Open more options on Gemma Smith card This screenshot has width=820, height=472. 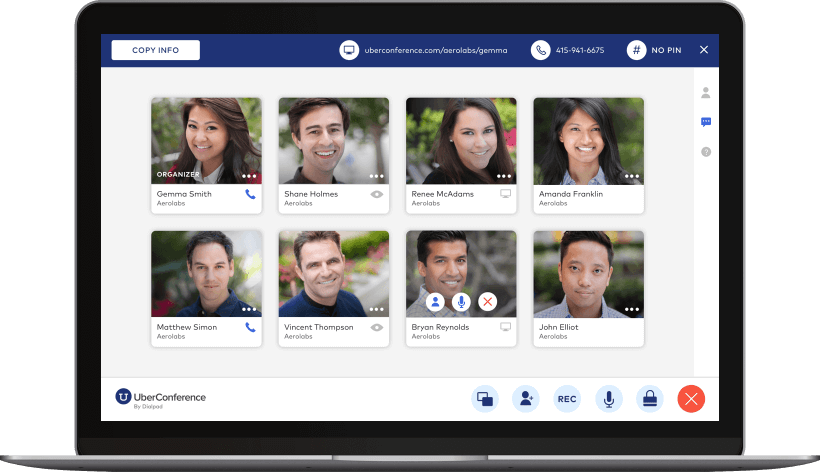click(249, 176)
